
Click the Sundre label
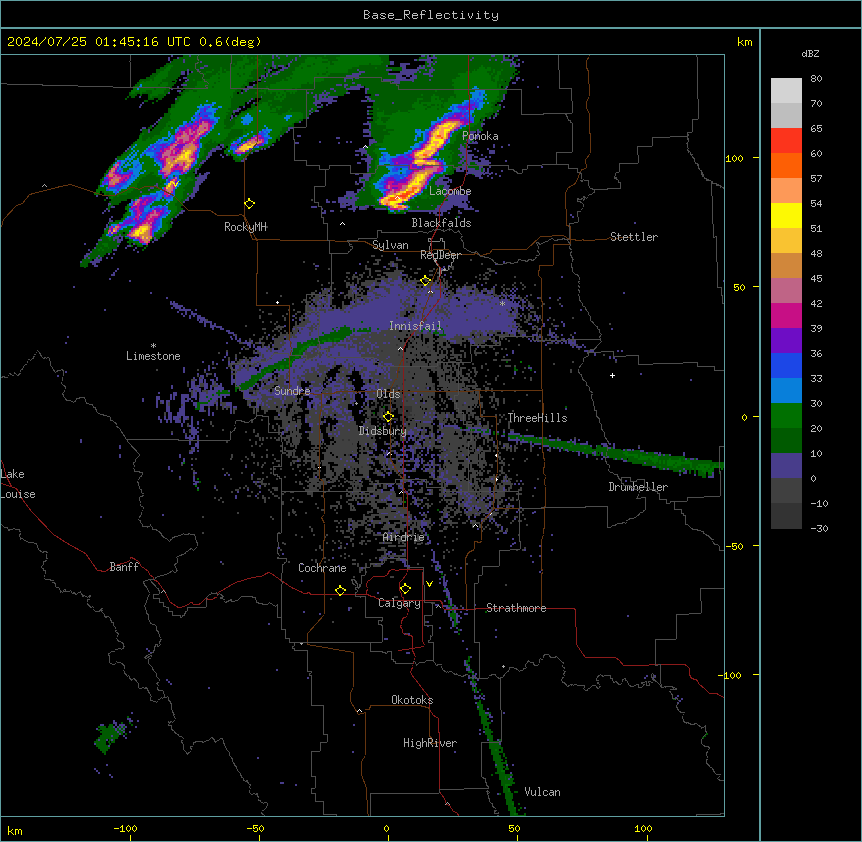[292, 391]
